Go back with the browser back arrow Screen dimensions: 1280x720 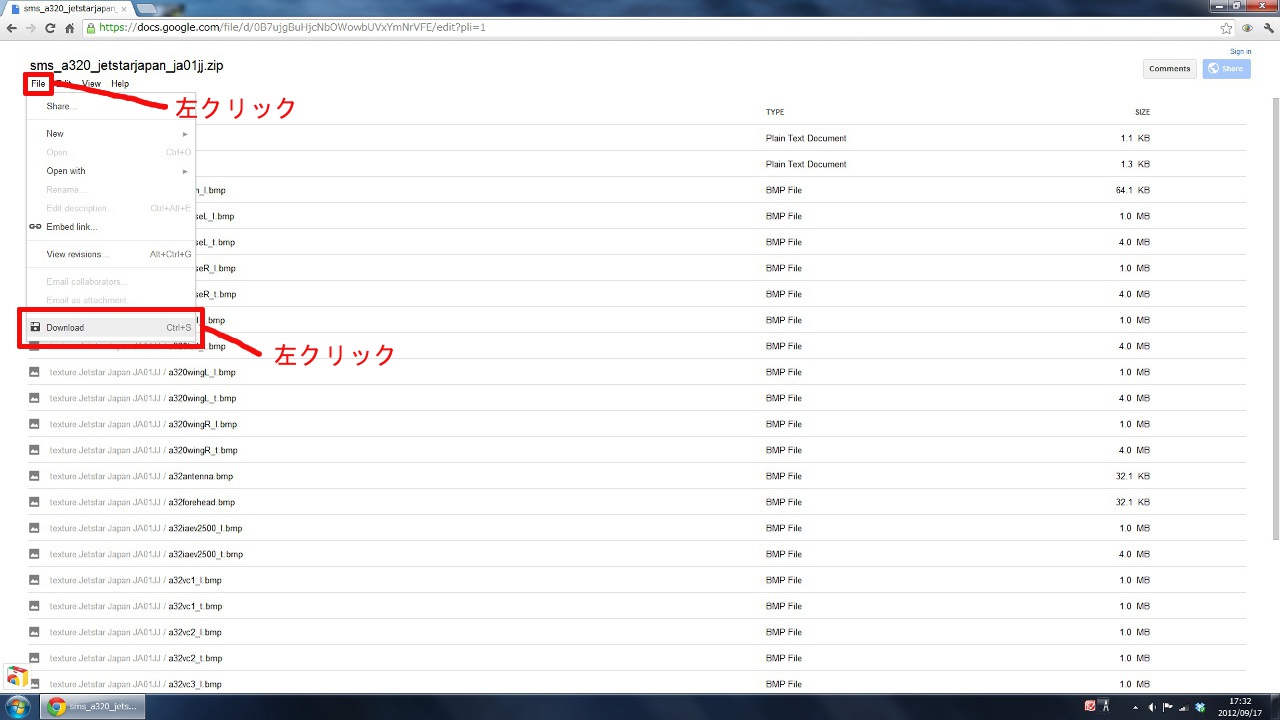[12, 28]
